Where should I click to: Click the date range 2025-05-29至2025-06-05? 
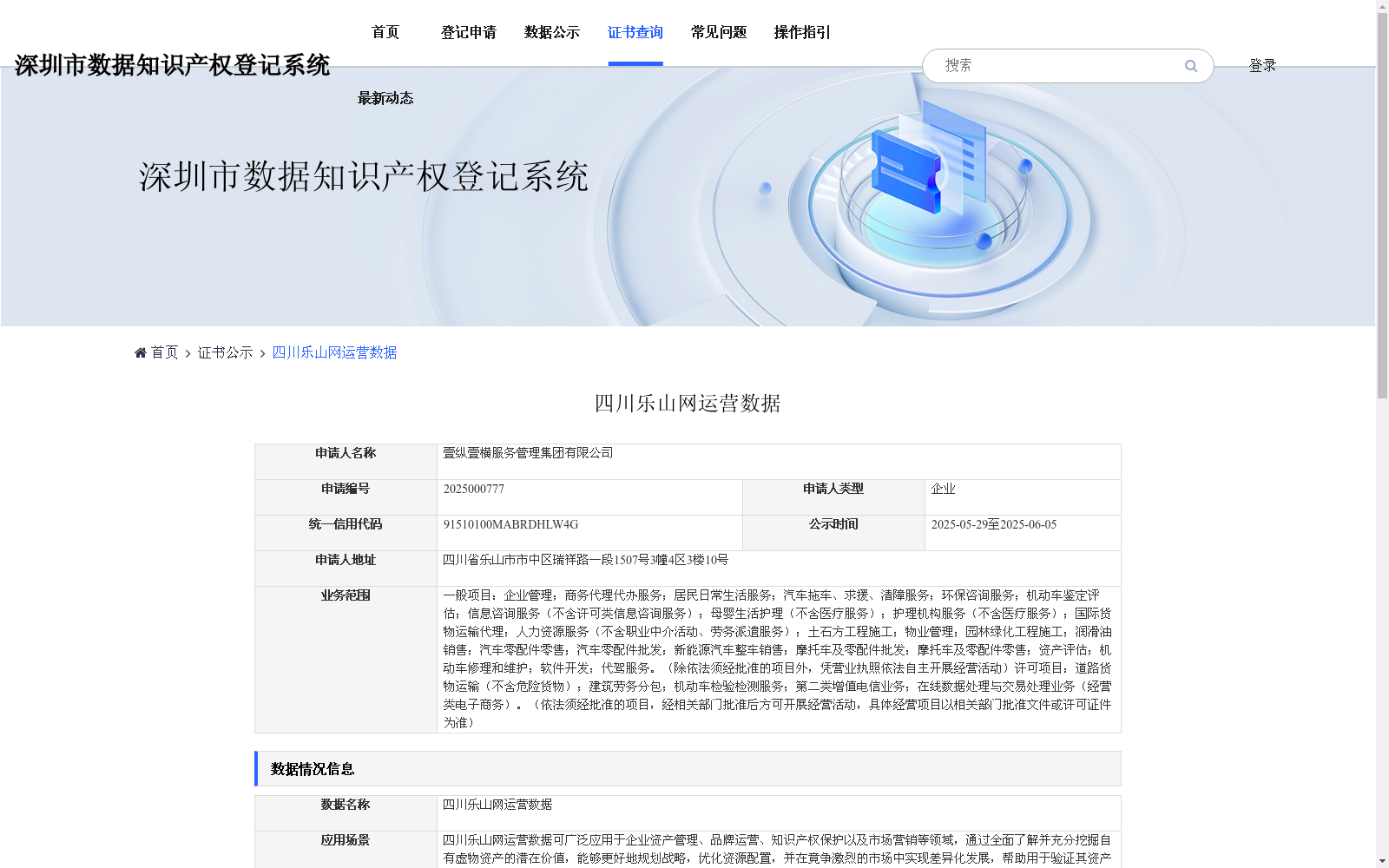coord(993,524)
